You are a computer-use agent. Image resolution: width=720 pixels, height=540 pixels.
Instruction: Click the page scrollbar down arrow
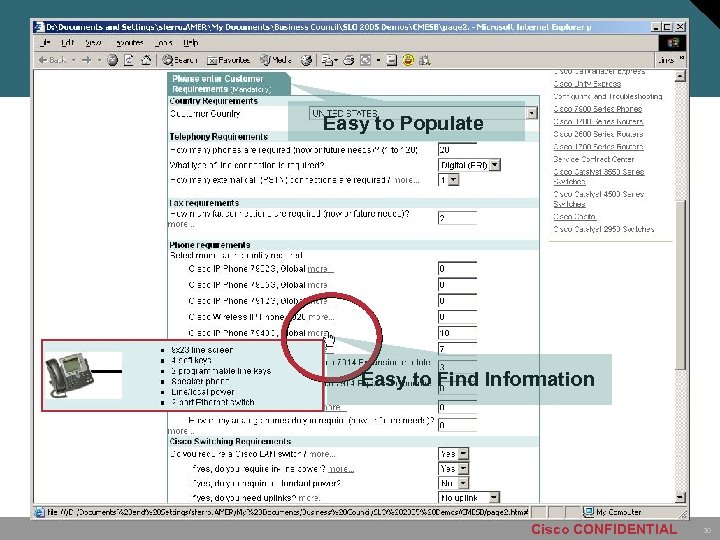pyautogui.click(x=681, y=497)
